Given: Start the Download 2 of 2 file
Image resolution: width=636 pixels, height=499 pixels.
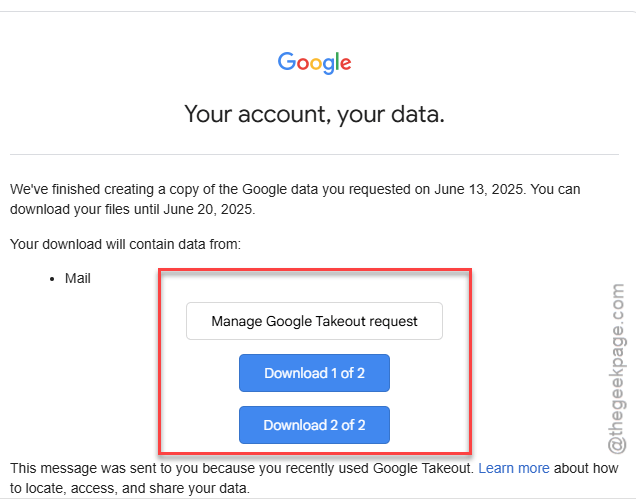Looking at the screenshot, I should pyautogui.click(x=314, y=425).
